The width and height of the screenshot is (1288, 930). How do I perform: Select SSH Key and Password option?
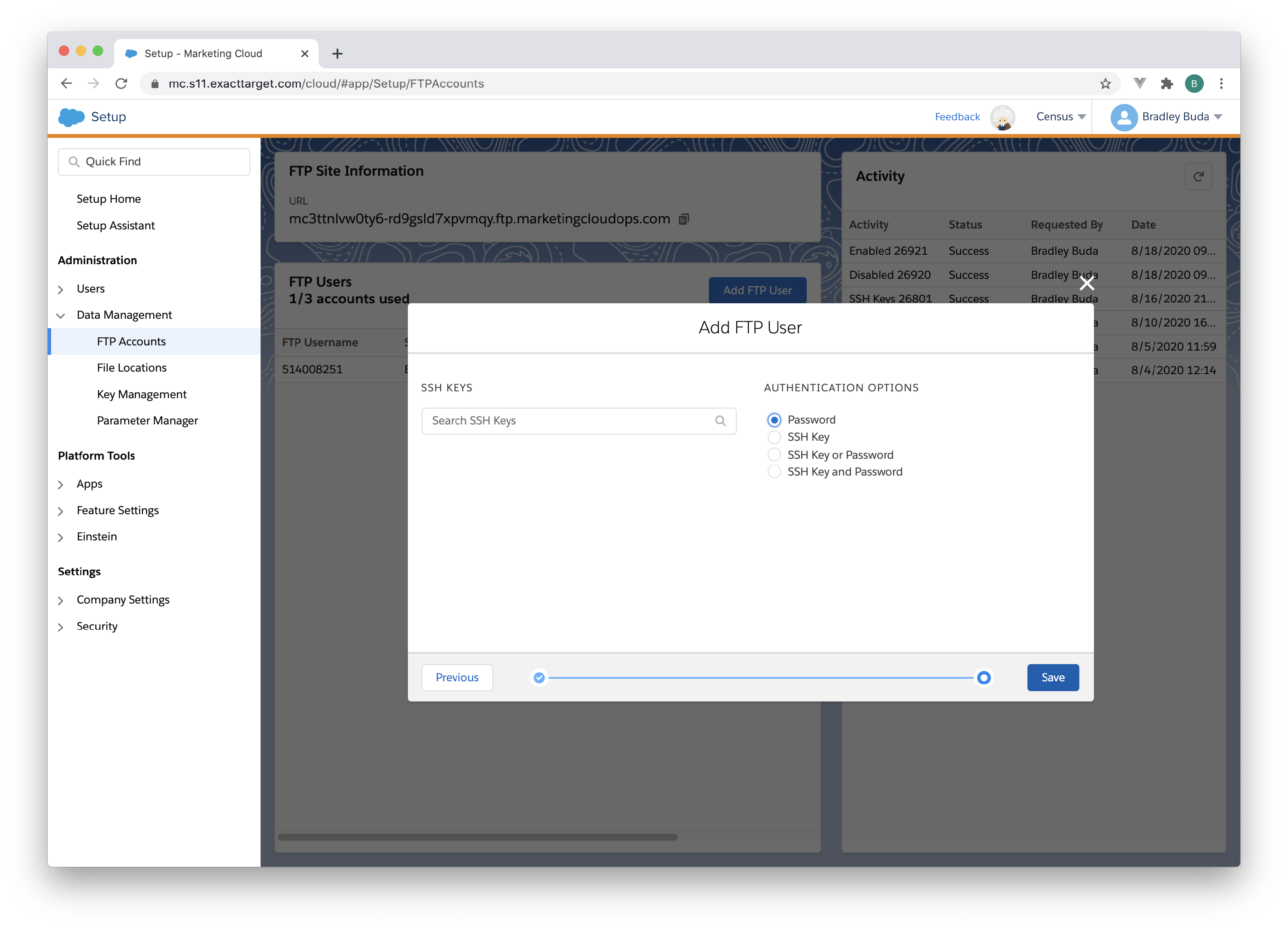[774, 472]
